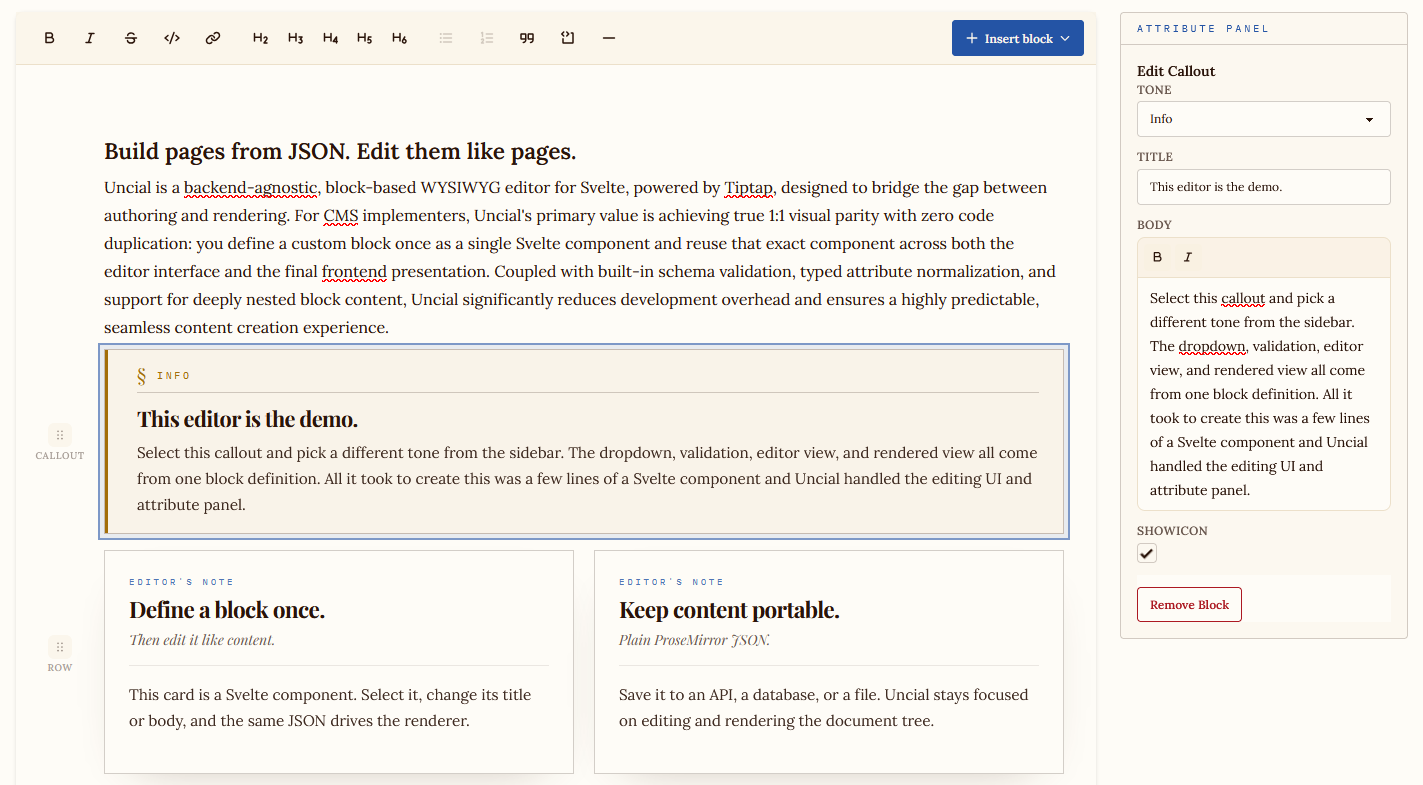Click the callout heading "This editor is the demo."

tap(247, 419)
